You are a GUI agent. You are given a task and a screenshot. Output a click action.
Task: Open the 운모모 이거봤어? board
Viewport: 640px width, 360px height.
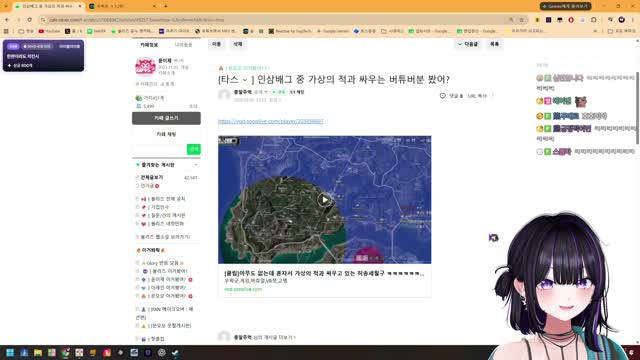pyautogui.click(x=165, y=296)
